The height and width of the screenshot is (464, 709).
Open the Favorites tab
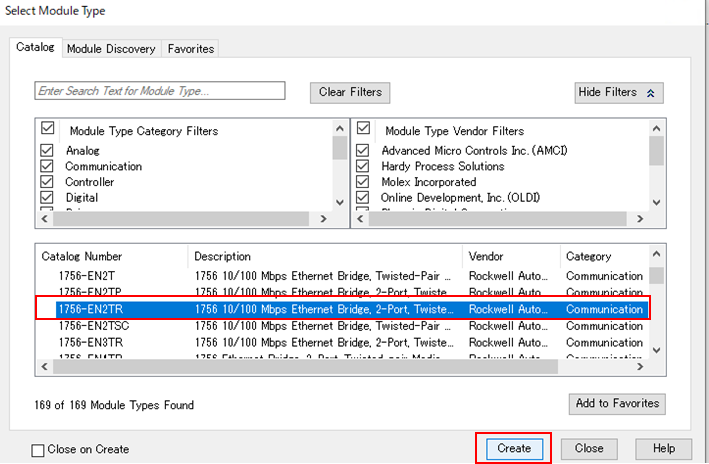click(190, 48)
